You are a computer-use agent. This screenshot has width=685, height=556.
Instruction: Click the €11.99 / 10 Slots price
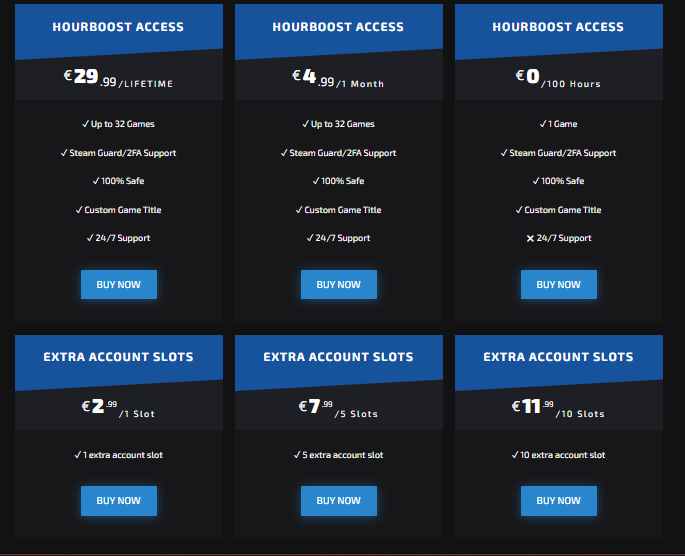pos(558,408)
